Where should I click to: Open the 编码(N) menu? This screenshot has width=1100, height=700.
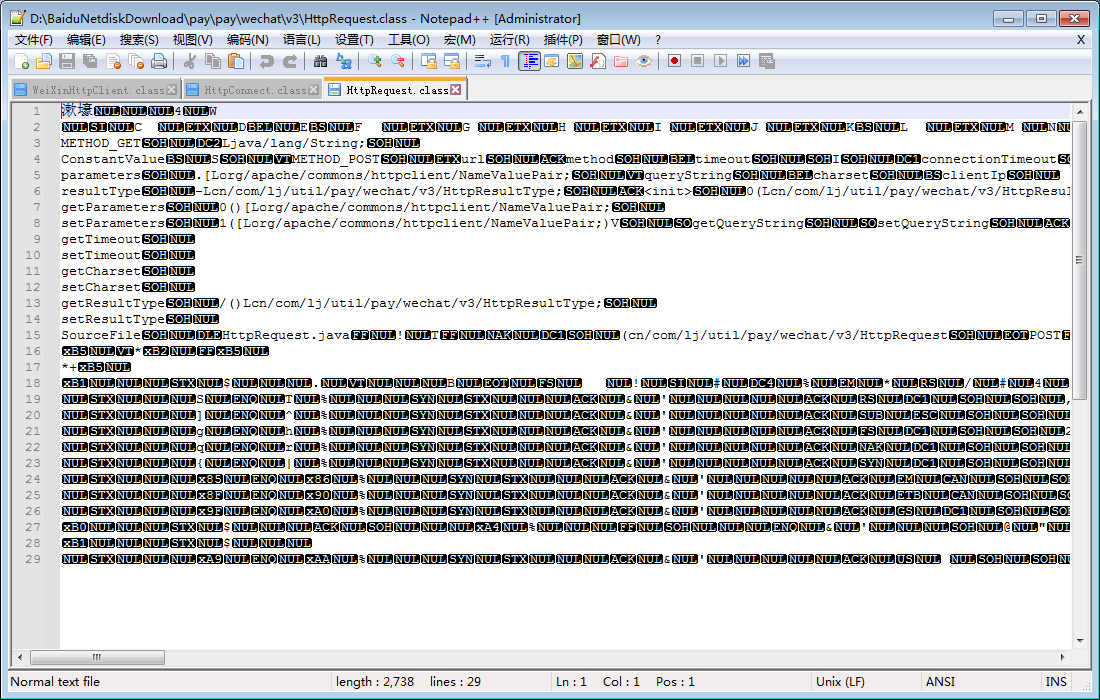[x=248, y=40]
